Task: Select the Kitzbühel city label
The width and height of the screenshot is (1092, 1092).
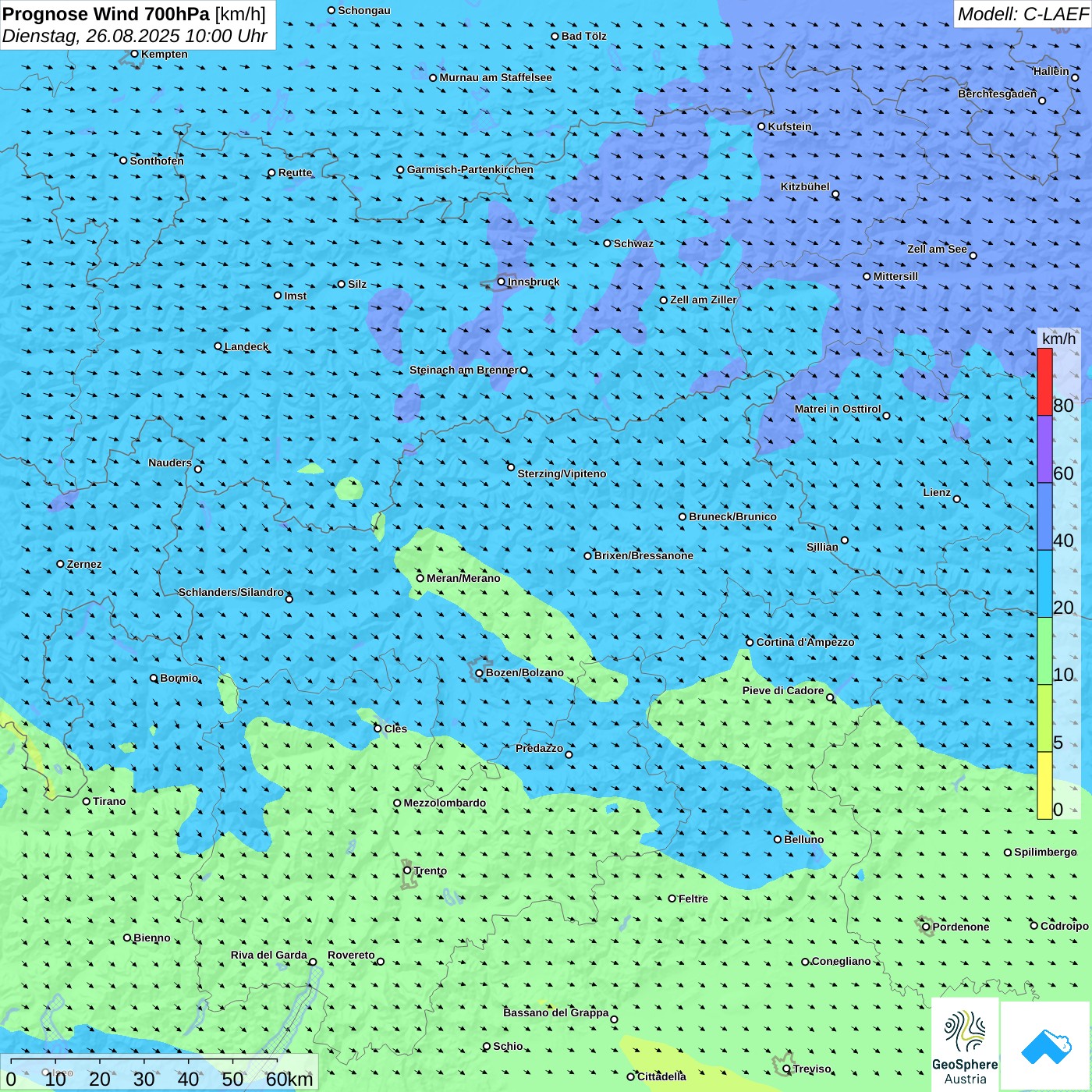Action: pyautogui.click(x=805, y=186)
